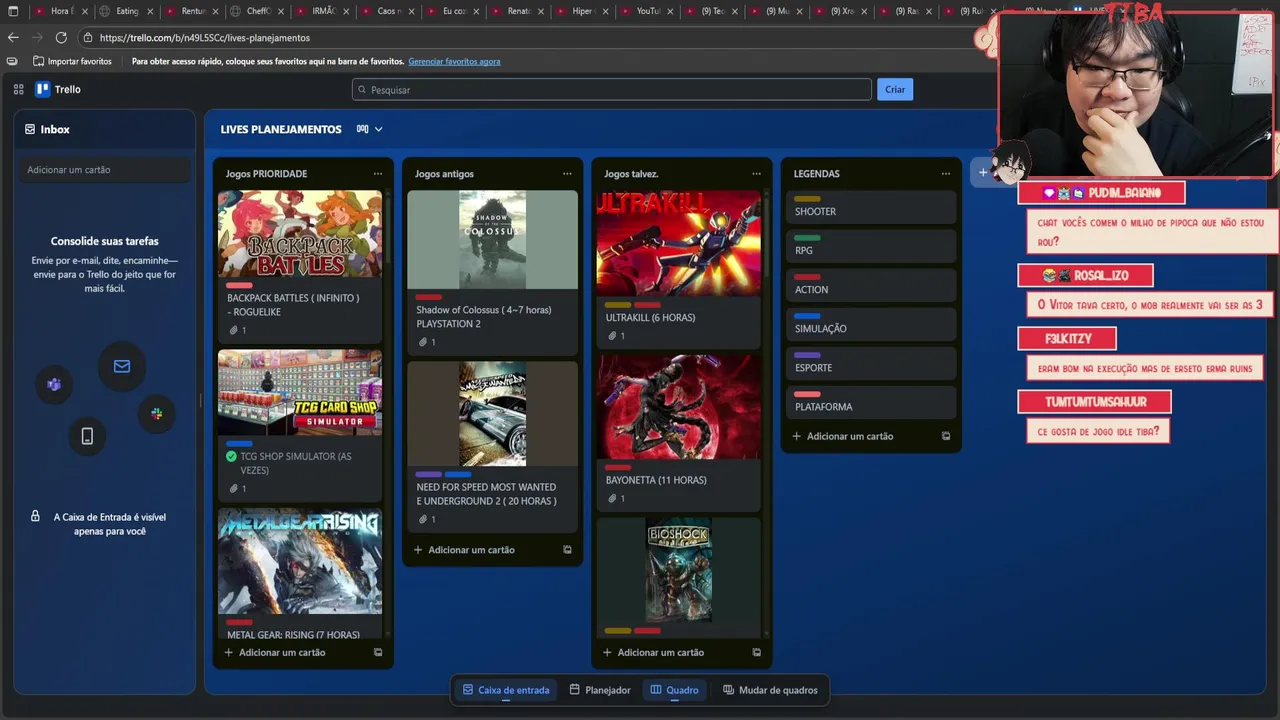Toggle the Caixa de entrada panel
Image resolution: width=1280 pixels, height=720 pixels.
[506, 690]
